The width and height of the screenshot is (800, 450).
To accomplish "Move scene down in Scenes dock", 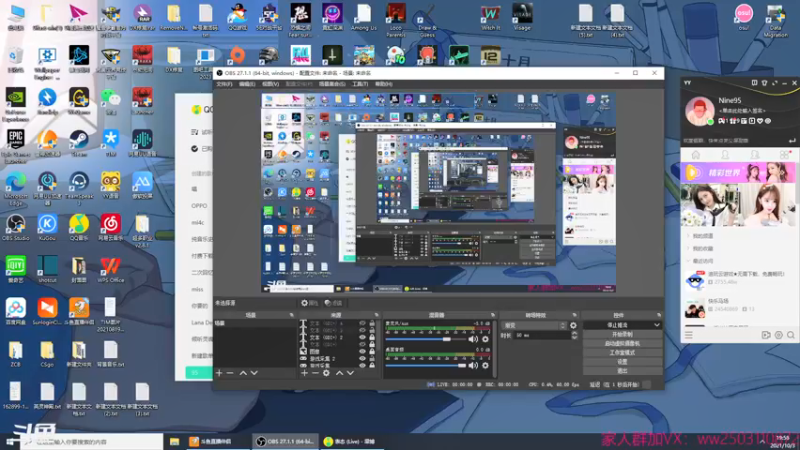I will pos(254,373).
